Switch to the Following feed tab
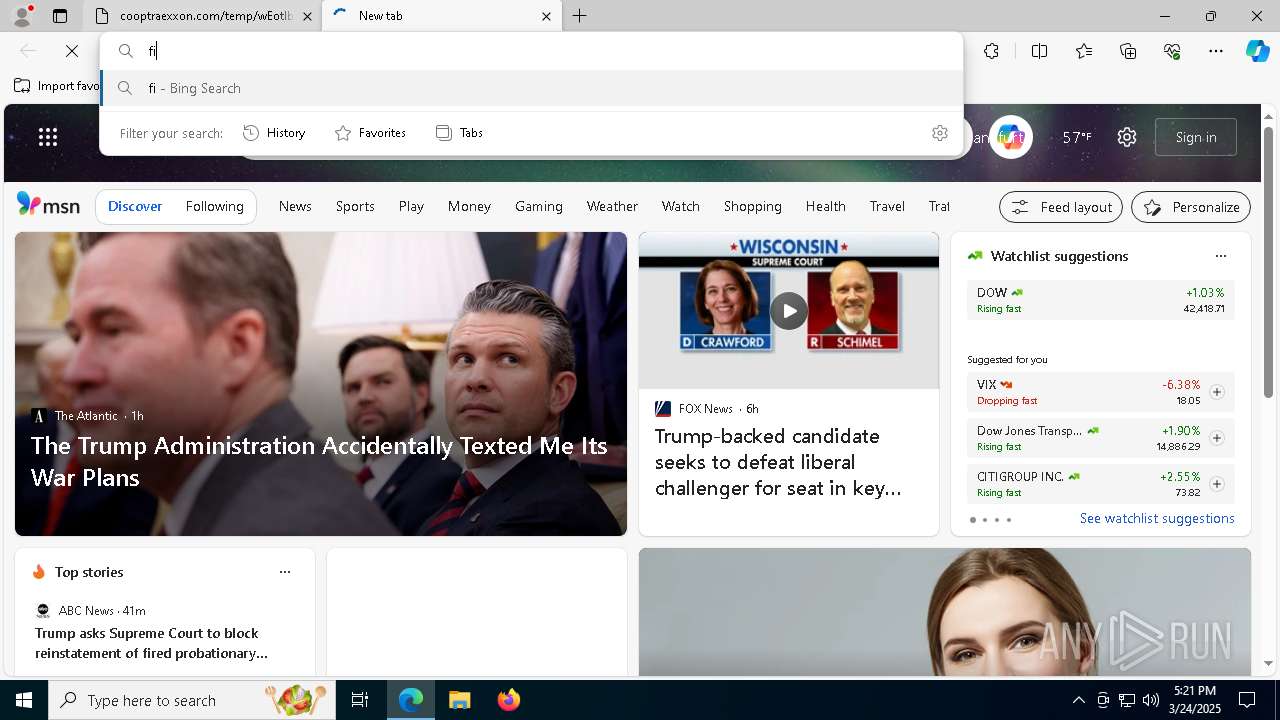Viewport: 1280px width, 720px height. coord(215,206)
